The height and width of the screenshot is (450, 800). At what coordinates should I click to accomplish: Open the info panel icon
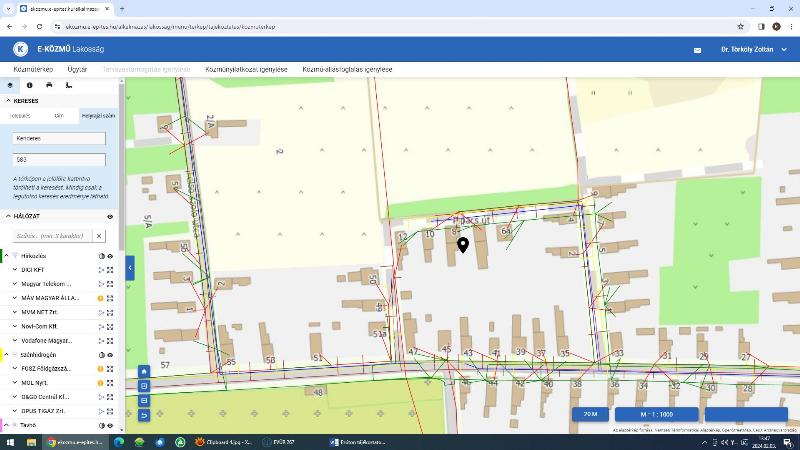click(30, 85)
